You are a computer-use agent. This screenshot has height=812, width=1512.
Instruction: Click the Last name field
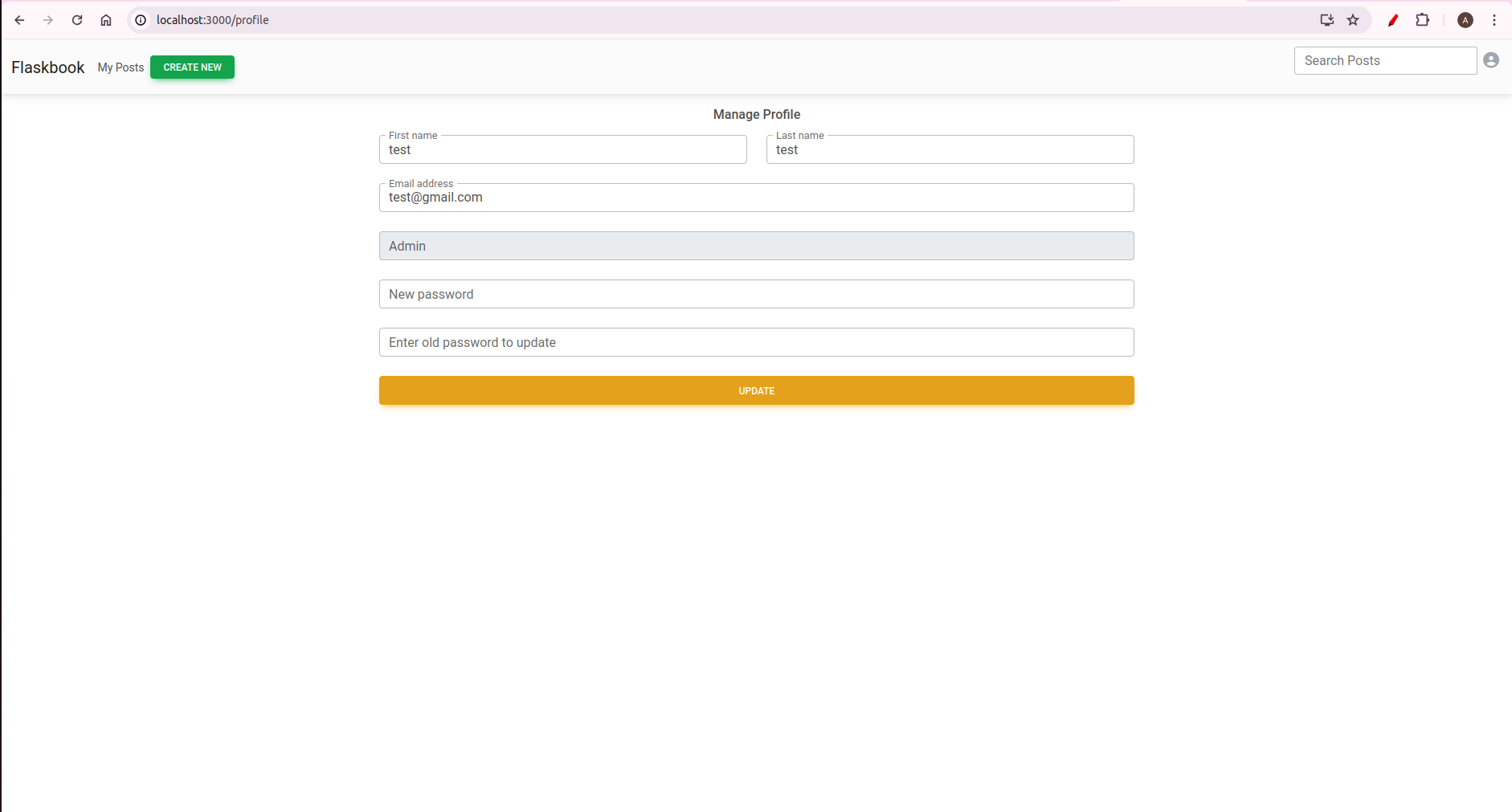950,149
